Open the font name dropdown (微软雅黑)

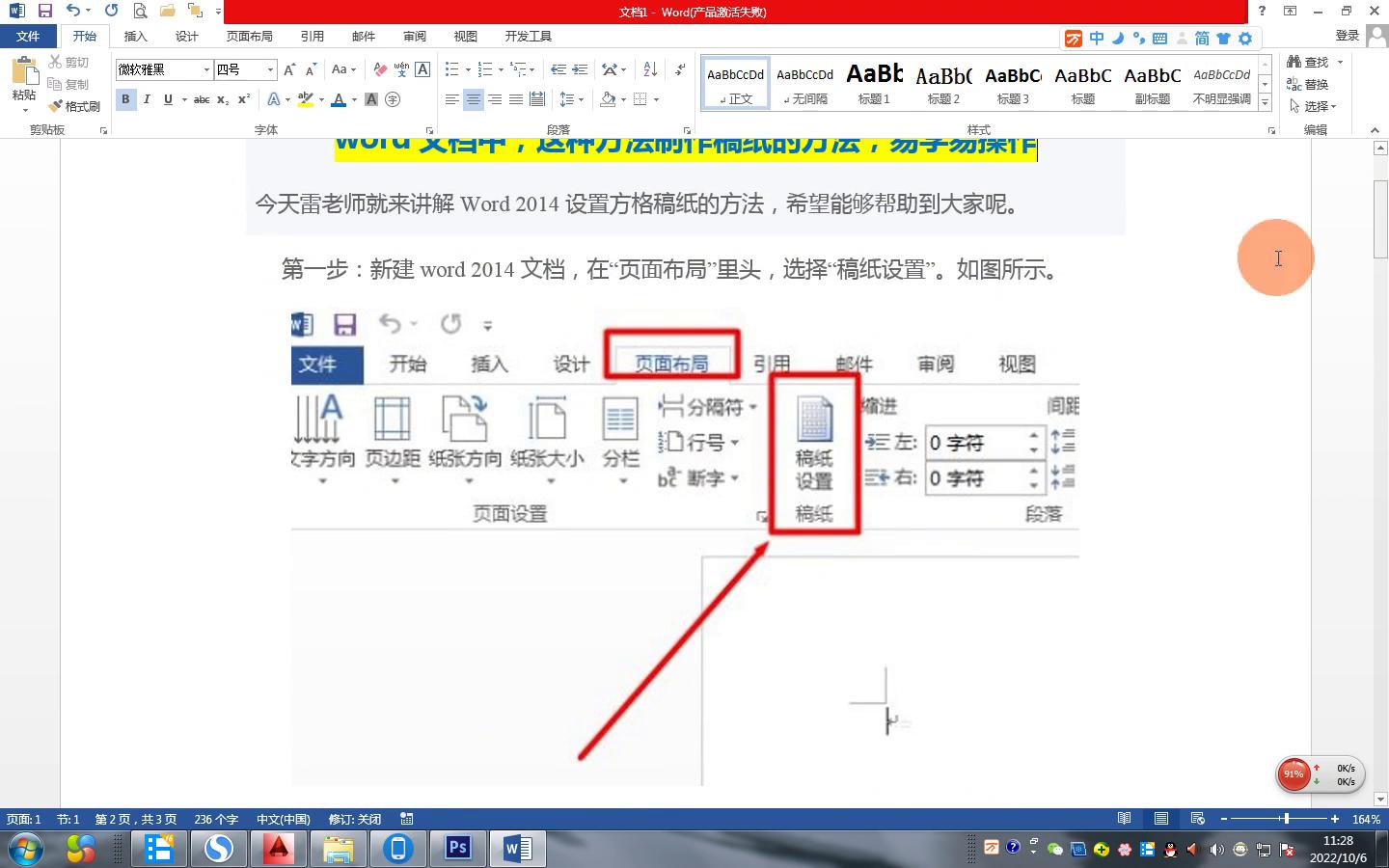[x=206, y=69]
